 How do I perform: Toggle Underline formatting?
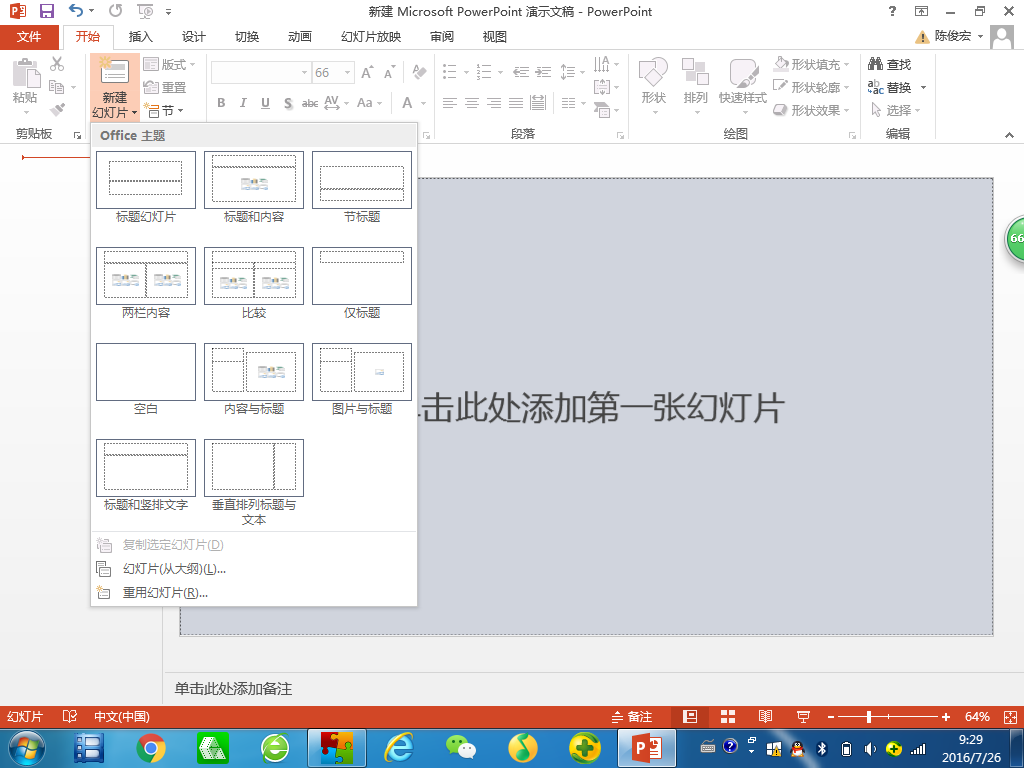[x=265, y=103]
